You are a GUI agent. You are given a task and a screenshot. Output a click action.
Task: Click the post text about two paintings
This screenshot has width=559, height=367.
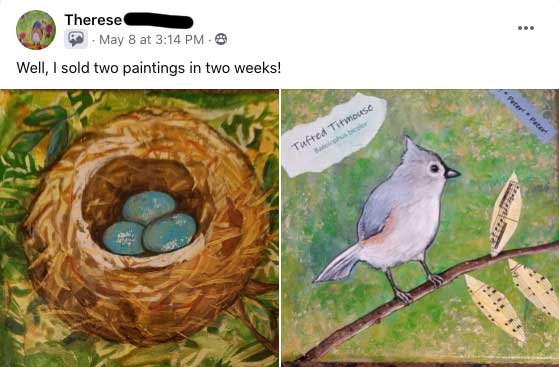[149, 68]
